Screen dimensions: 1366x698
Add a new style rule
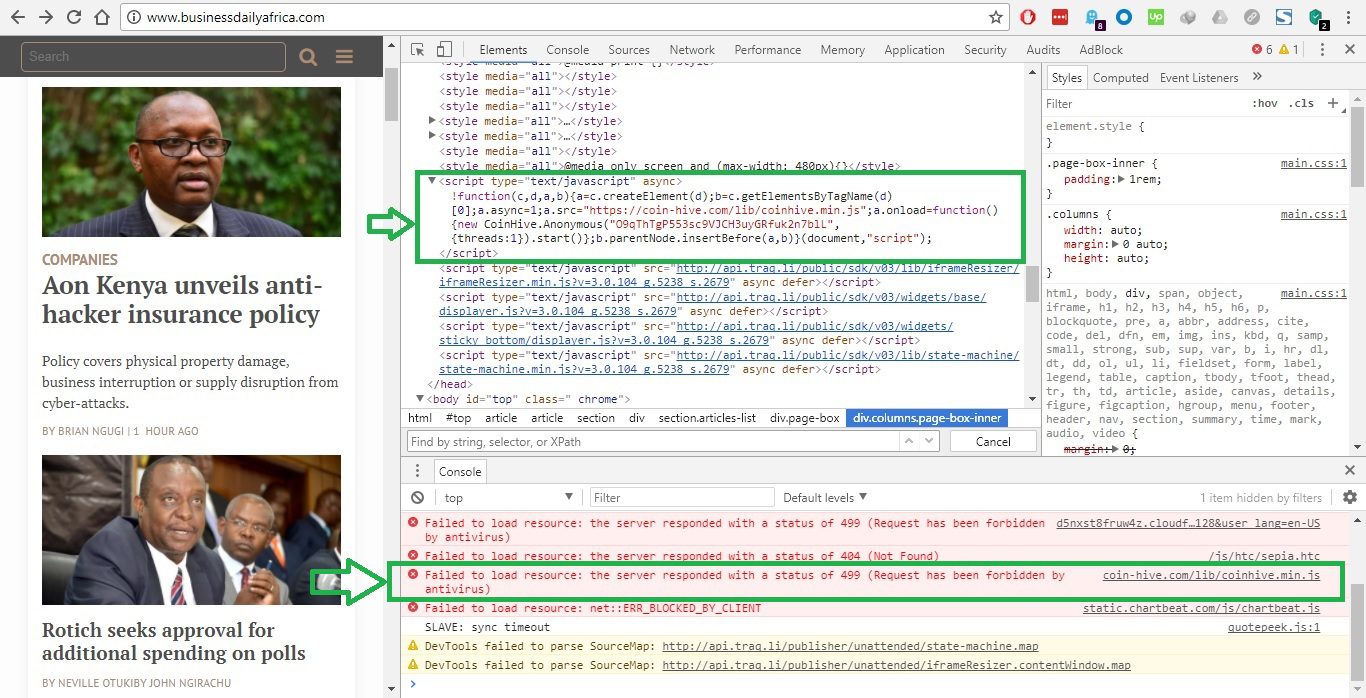[x=1332, y=103]
